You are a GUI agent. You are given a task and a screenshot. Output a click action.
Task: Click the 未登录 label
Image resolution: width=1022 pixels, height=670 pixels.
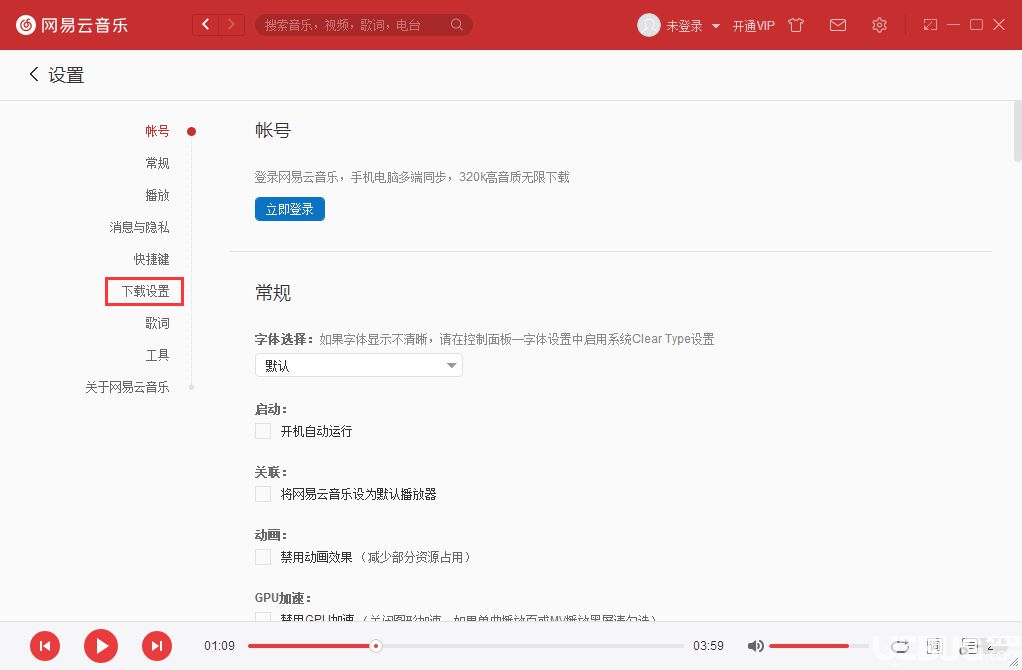[684, 25]
